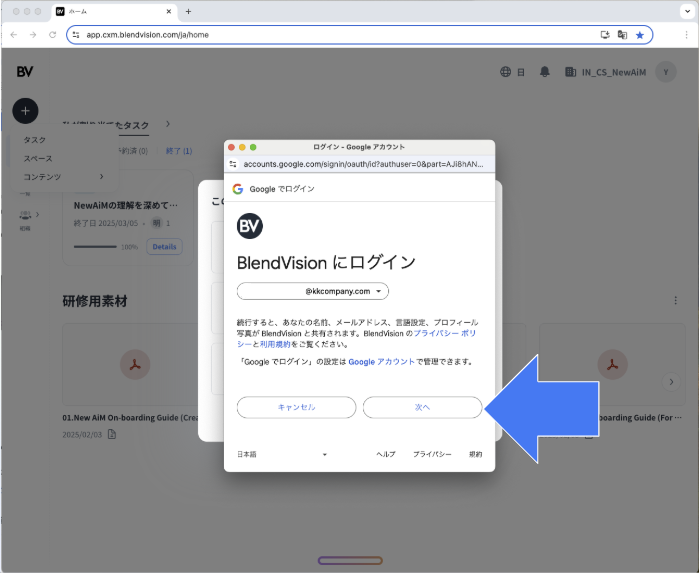Click the globe language icon in header
Viewport: 699px width, 573px height.
coord(506,72)
